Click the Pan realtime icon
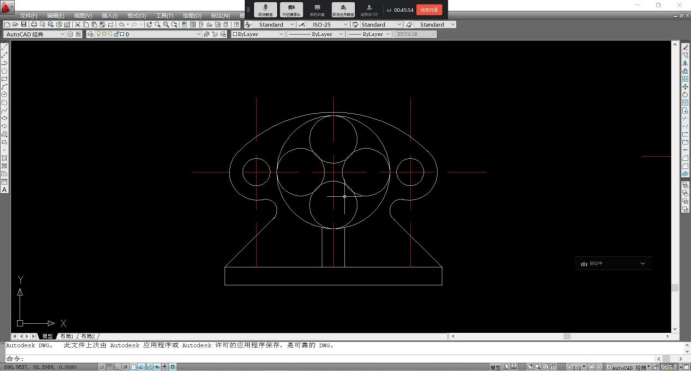 pos(149,25)
